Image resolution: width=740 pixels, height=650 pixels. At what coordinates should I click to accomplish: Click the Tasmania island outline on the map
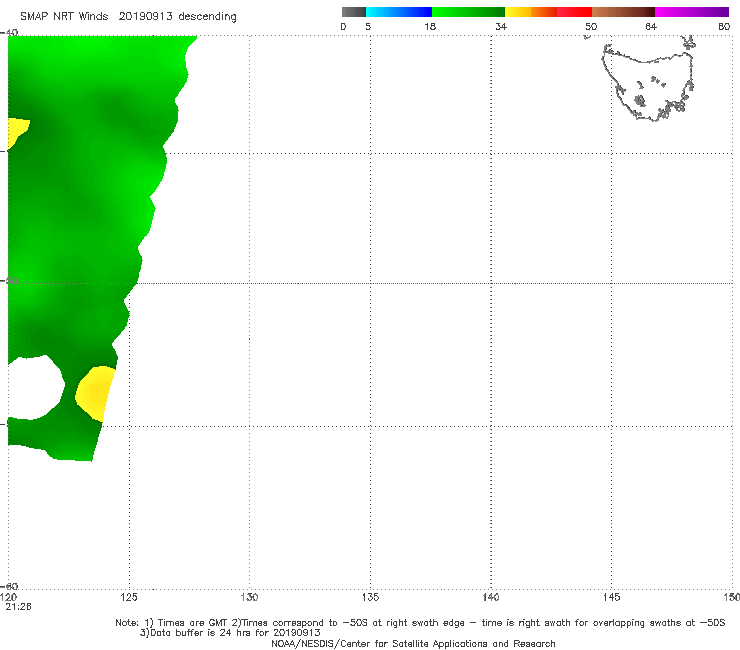coord(649,83)
